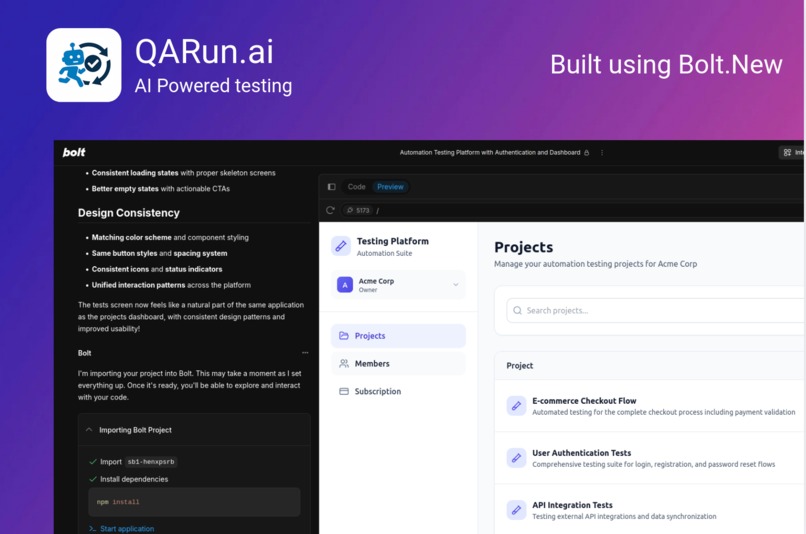Click the Testing Platform pencil logo icon

341,246
